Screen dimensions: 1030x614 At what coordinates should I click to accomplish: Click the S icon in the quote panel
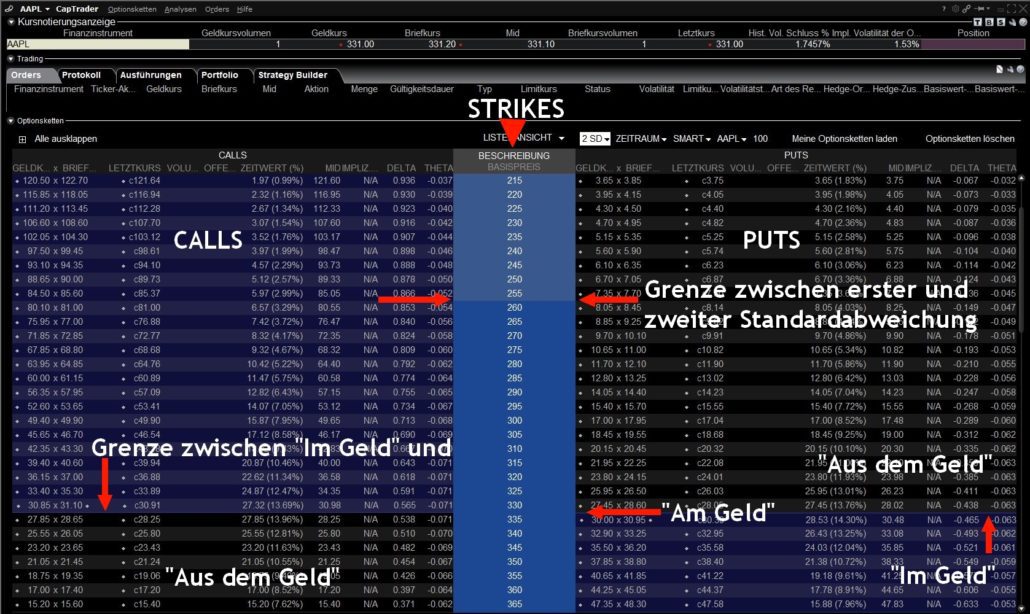1001,22
